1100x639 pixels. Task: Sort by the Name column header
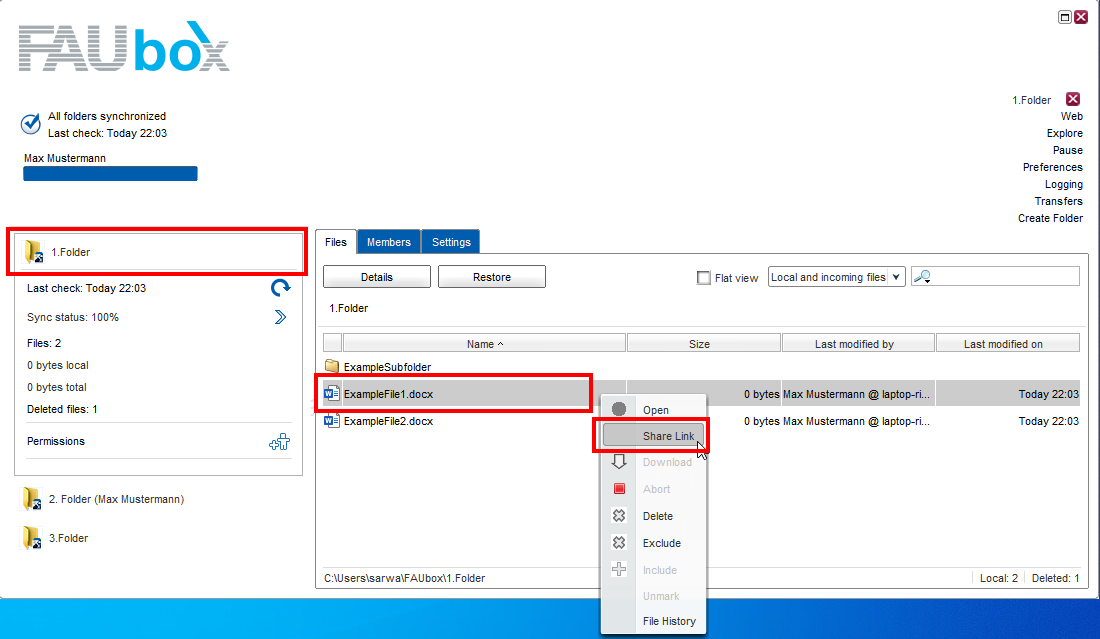click(484, 344)
